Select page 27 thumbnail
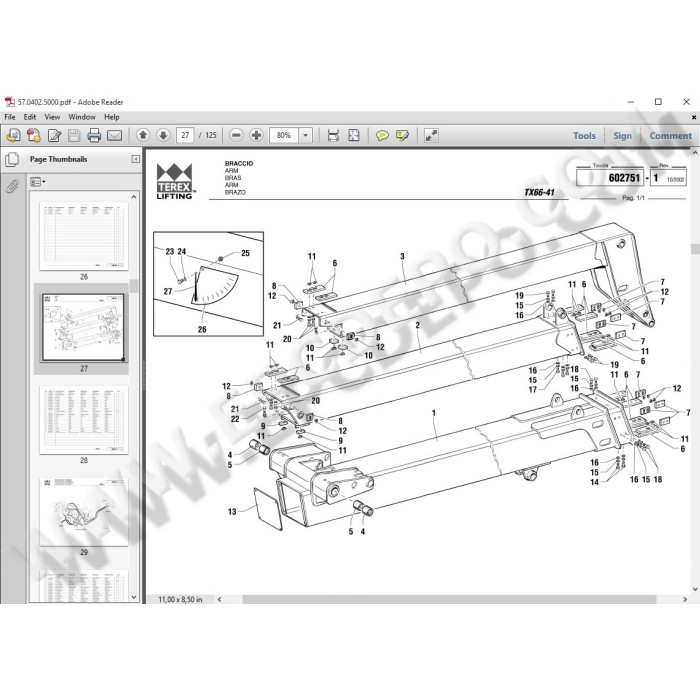 tap(83, 327)
